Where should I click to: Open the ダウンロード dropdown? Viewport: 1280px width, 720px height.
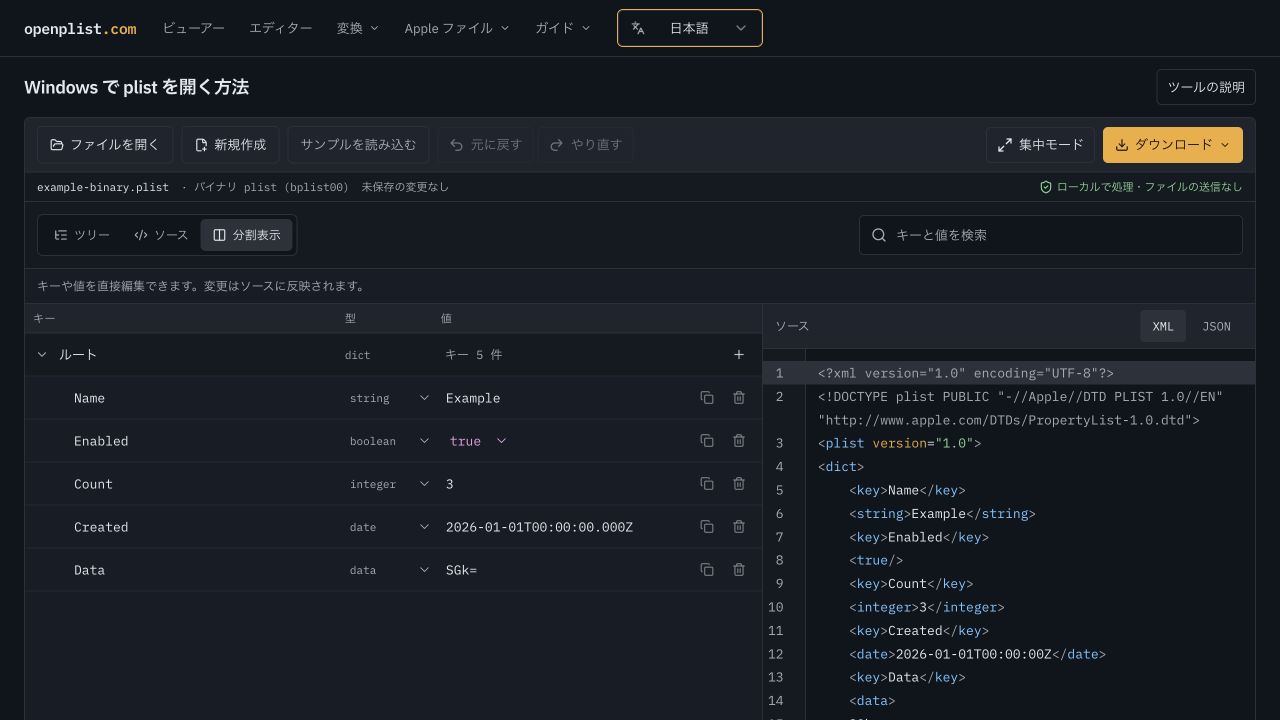pos(1173,145)
